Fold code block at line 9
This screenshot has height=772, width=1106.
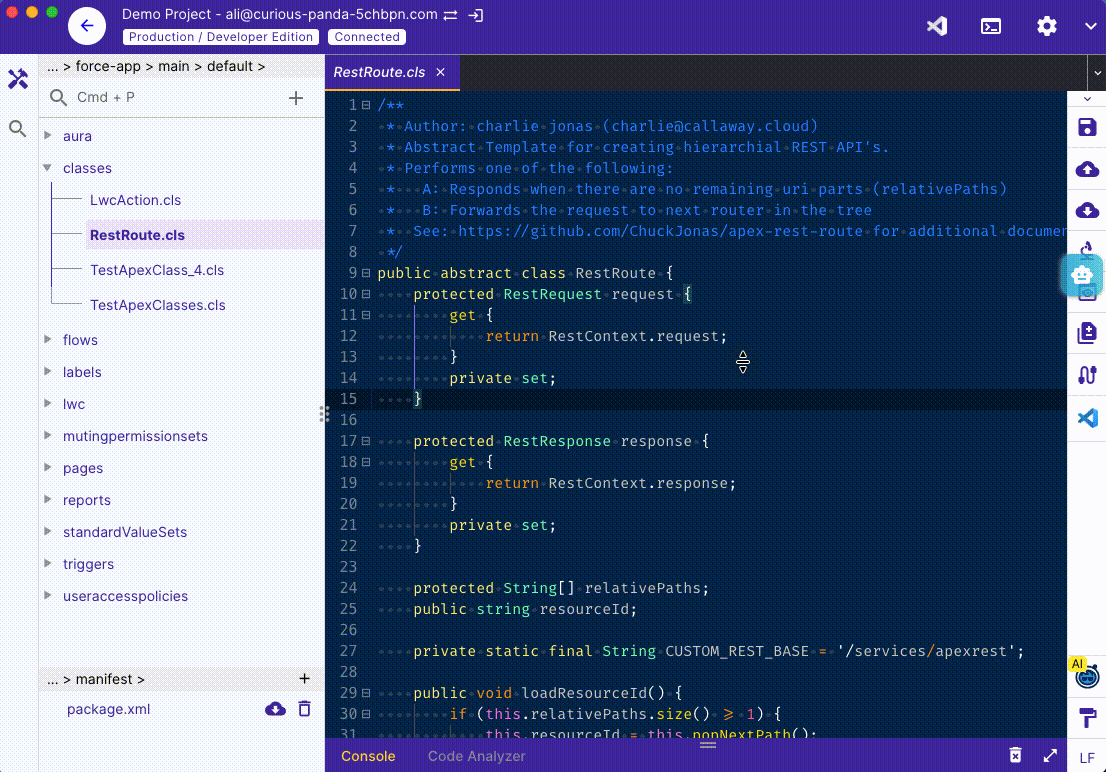click(x=366, y=272)
